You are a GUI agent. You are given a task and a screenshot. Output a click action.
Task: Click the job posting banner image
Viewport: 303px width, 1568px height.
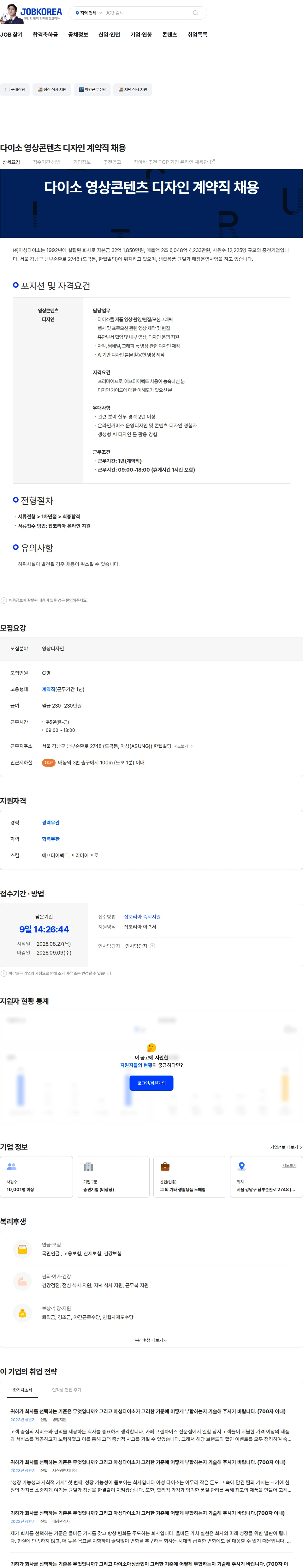coord(151,203)
